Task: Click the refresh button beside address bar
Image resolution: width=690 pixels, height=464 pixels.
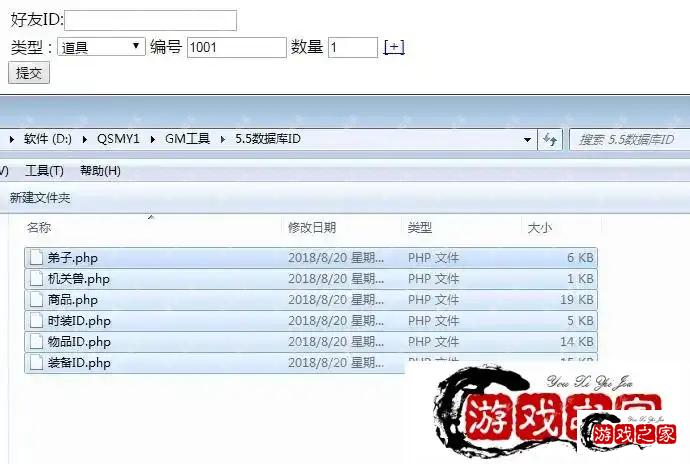Action: [551, 139]
